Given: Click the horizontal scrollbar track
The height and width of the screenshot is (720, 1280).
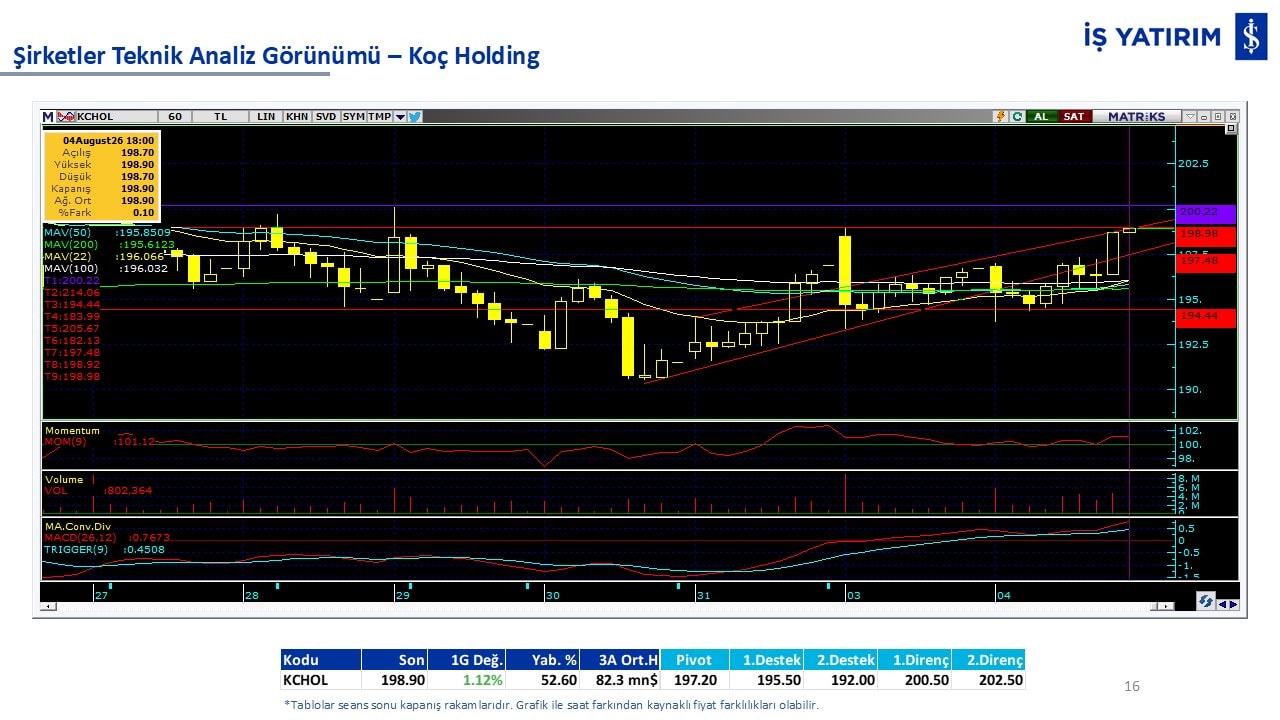Looking at the screenshot, I should [x=606, y=607].
